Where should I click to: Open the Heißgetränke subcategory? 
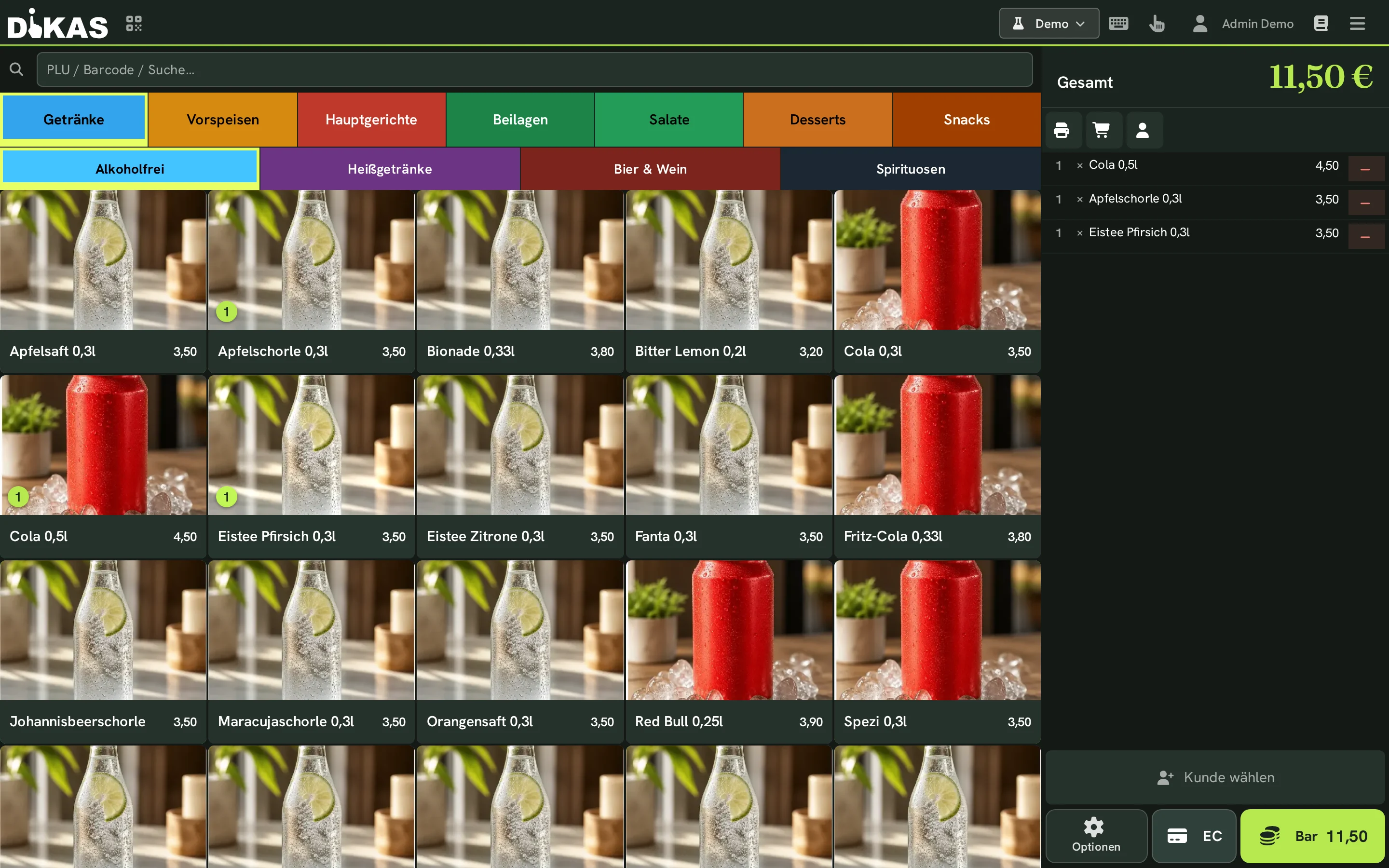(390, 169)
